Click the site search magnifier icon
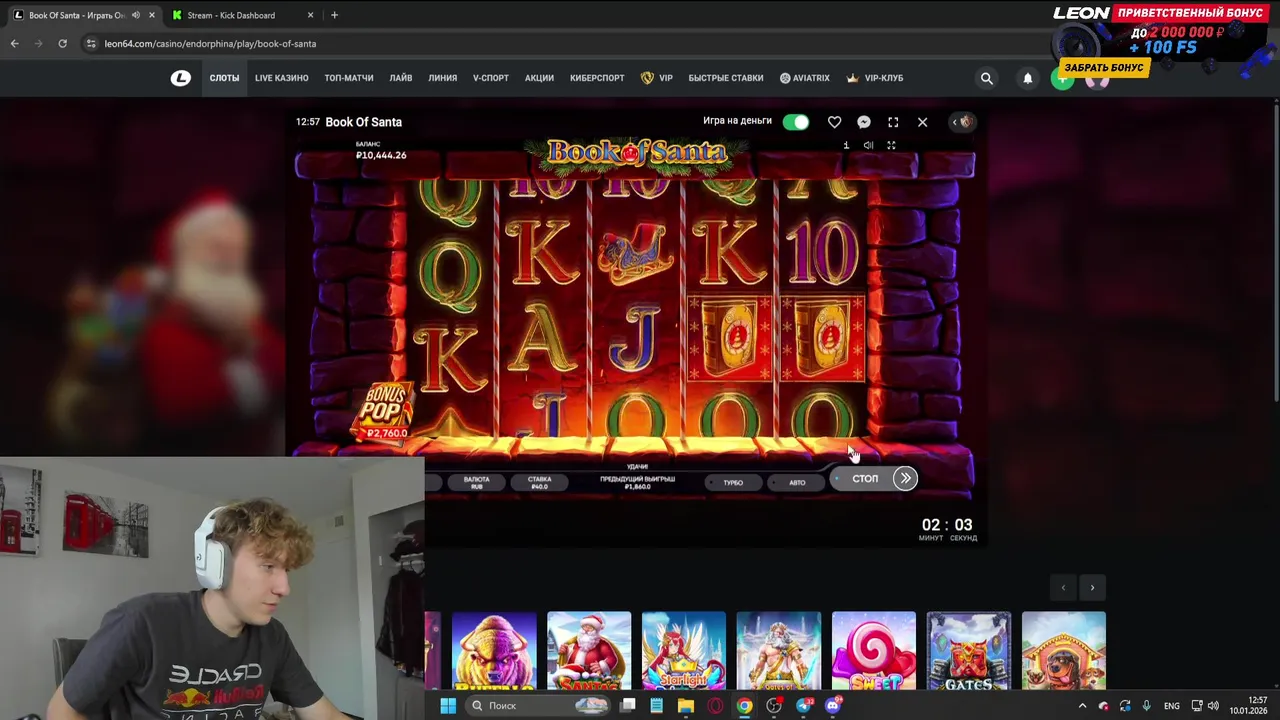Screen dimensions: 1280x720 (987, 78)
